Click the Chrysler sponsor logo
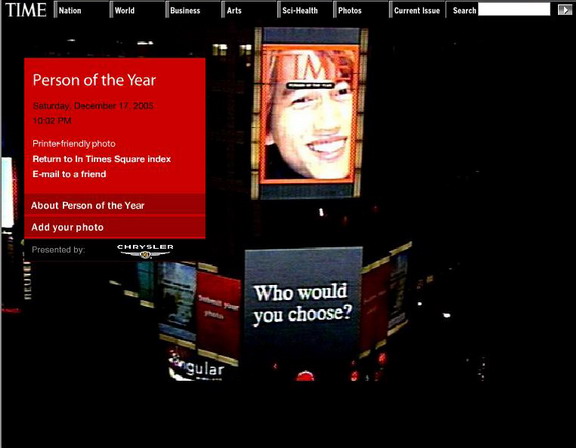 (145, 251)
